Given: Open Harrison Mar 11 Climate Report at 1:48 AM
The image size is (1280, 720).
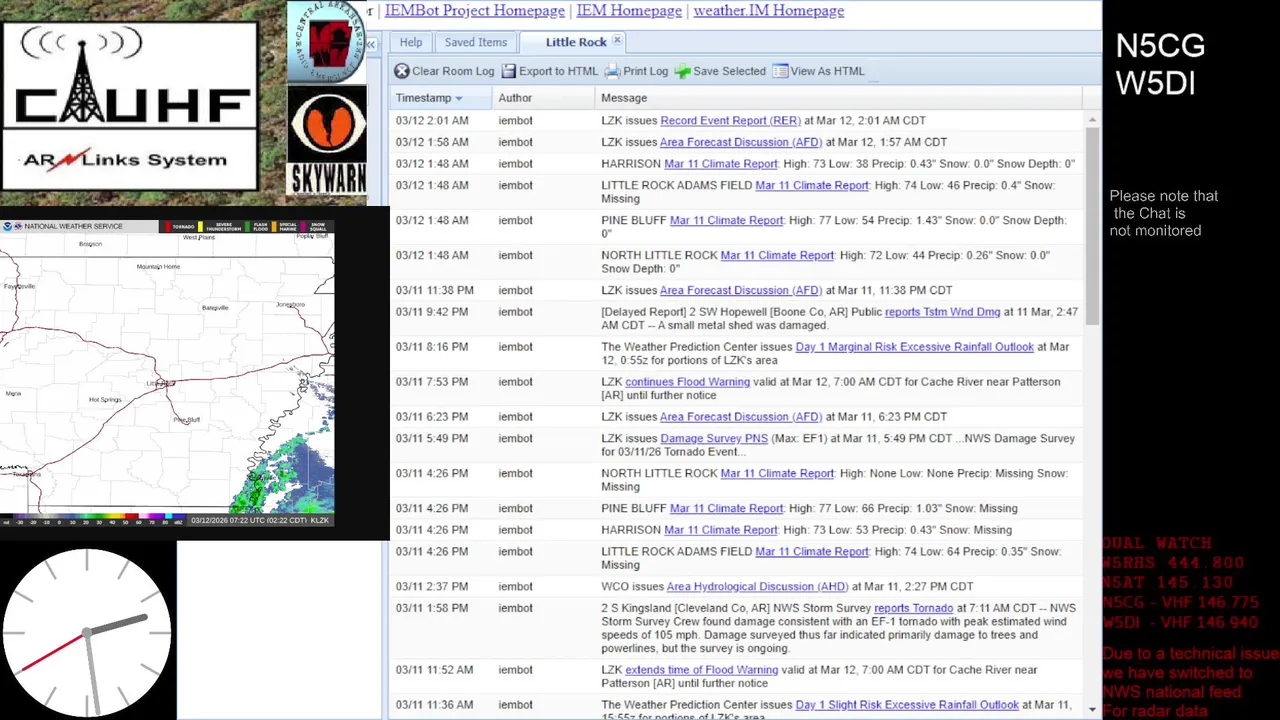Looking at the screenshot, I should point(721,164).
